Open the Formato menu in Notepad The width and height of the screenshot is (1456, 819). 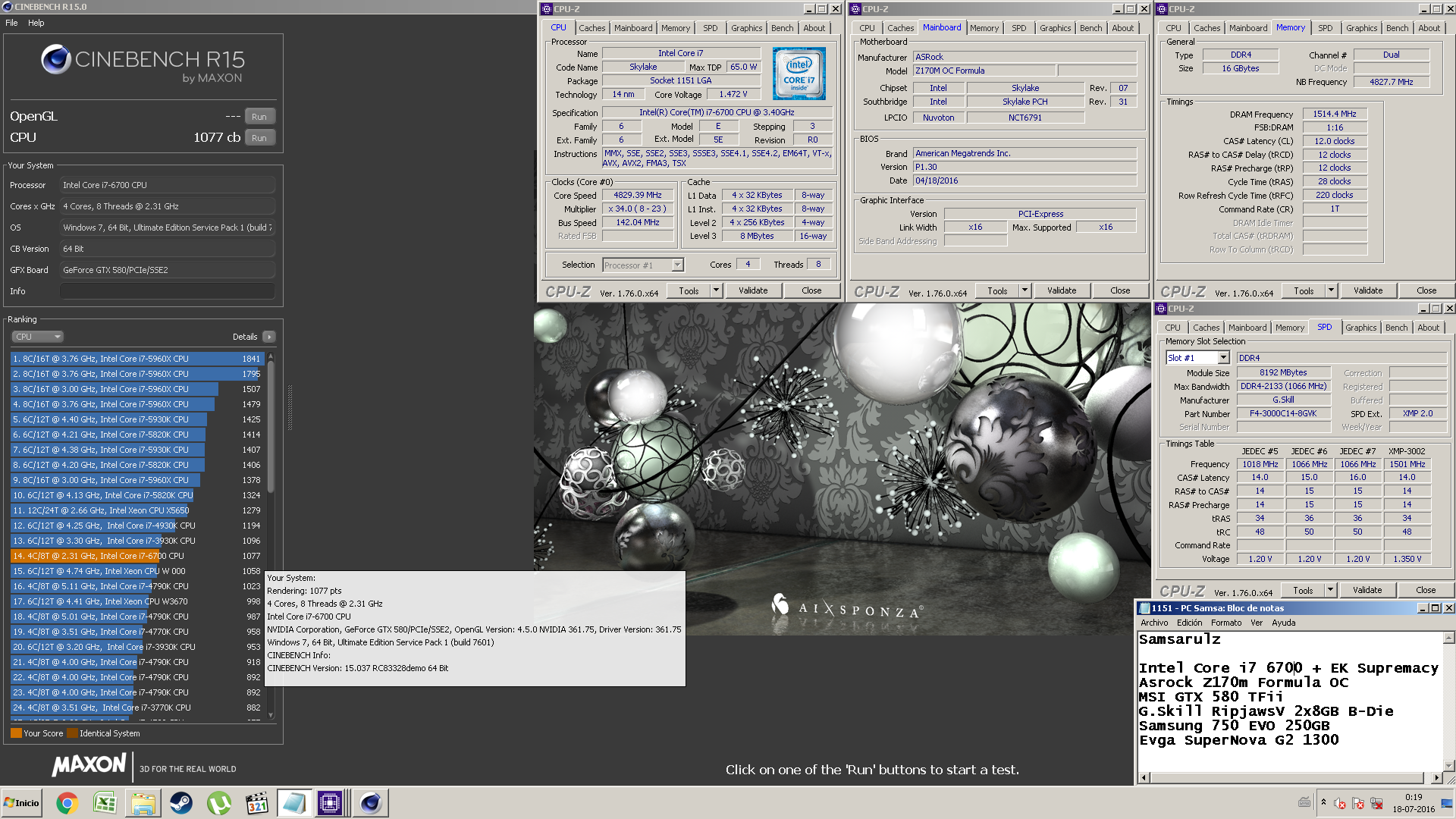pos(1226,623)
